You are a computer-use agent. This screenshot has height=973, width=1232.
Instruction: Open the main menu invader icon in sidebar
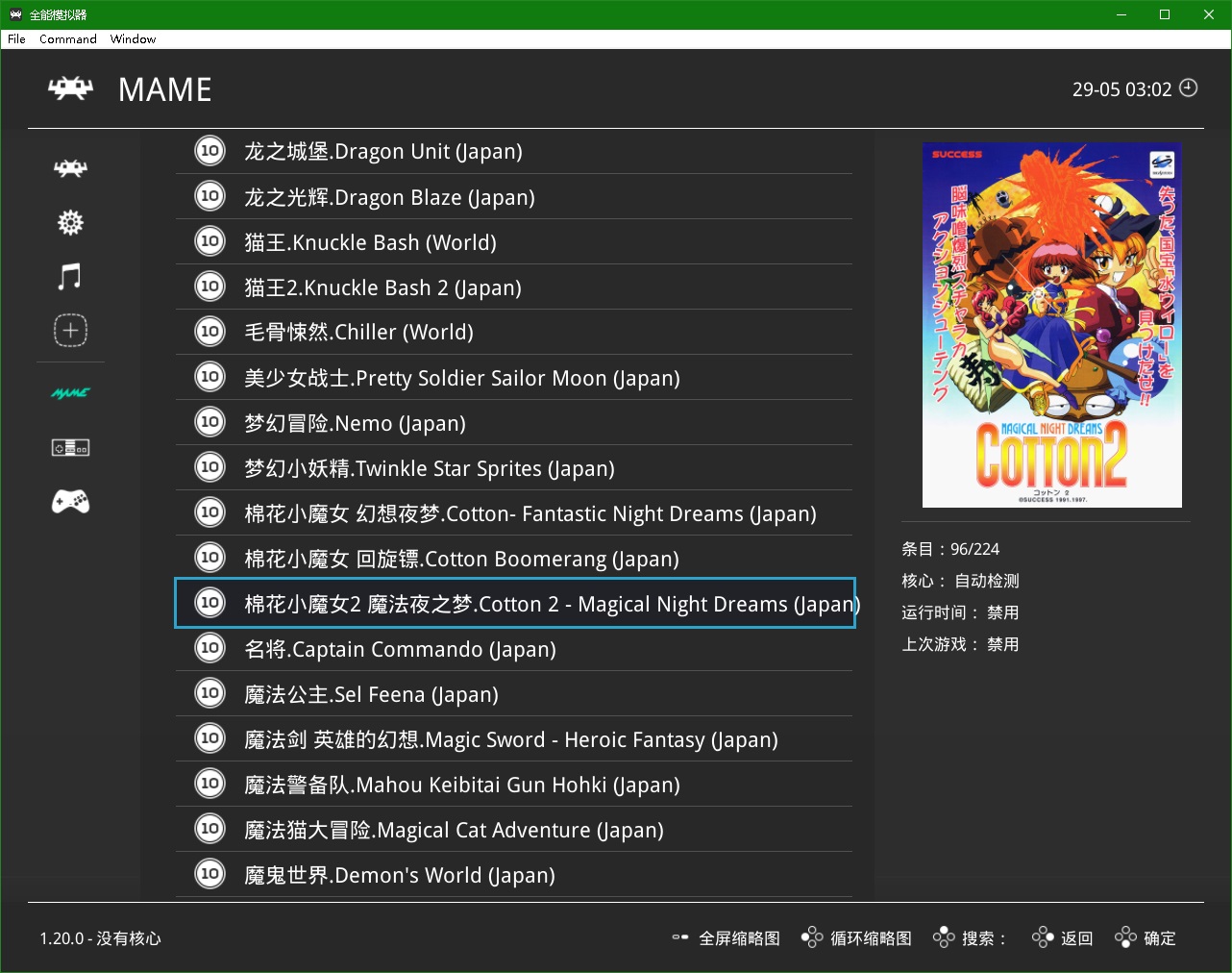tap(70, 168)
